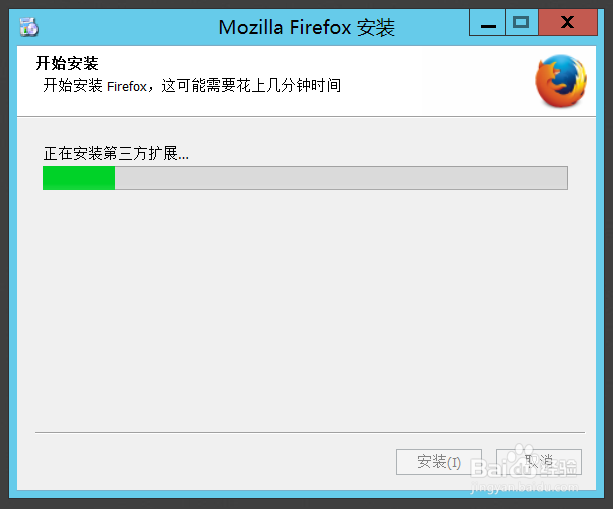Click the Baidu 经验 watermark logo
Image resolution: width=613 pixels, height=509 pixels.
coord(524,467)
